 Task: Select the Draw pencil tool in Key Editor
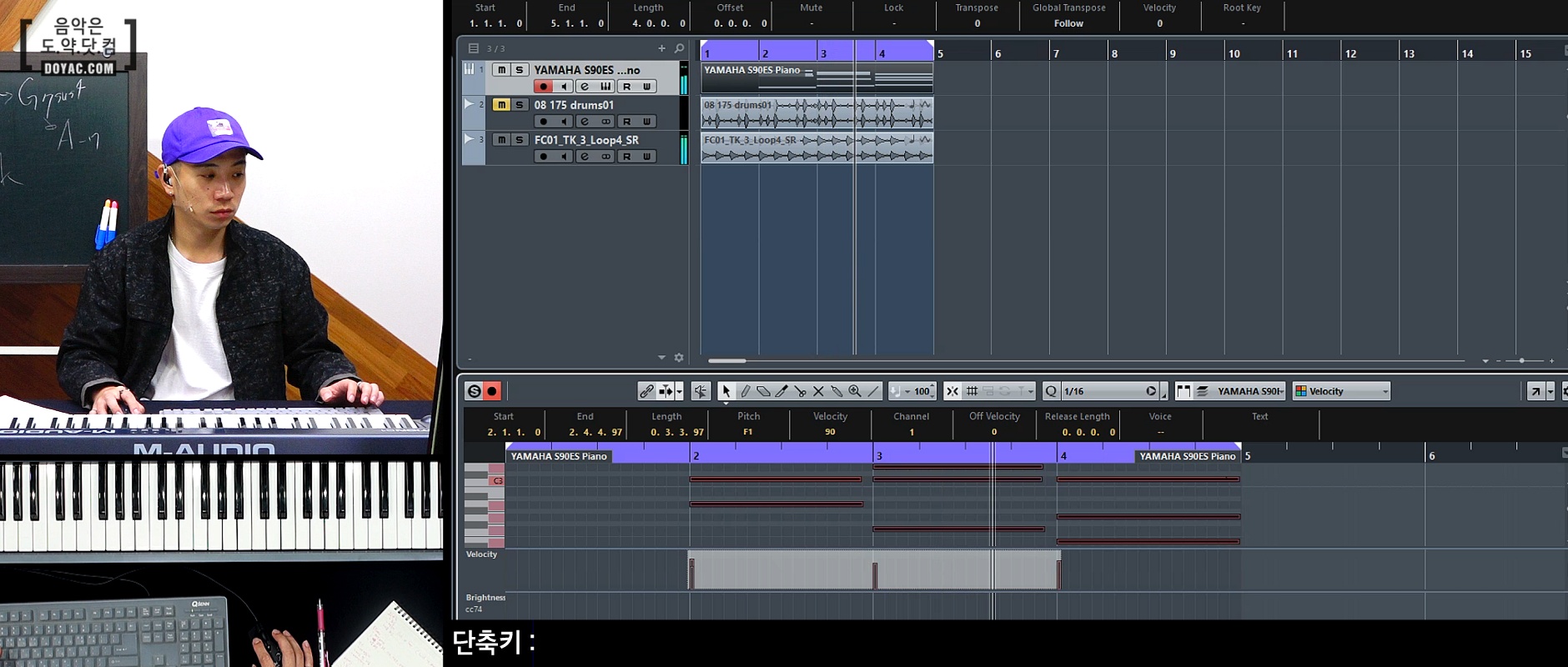click(x=745, y=391)
